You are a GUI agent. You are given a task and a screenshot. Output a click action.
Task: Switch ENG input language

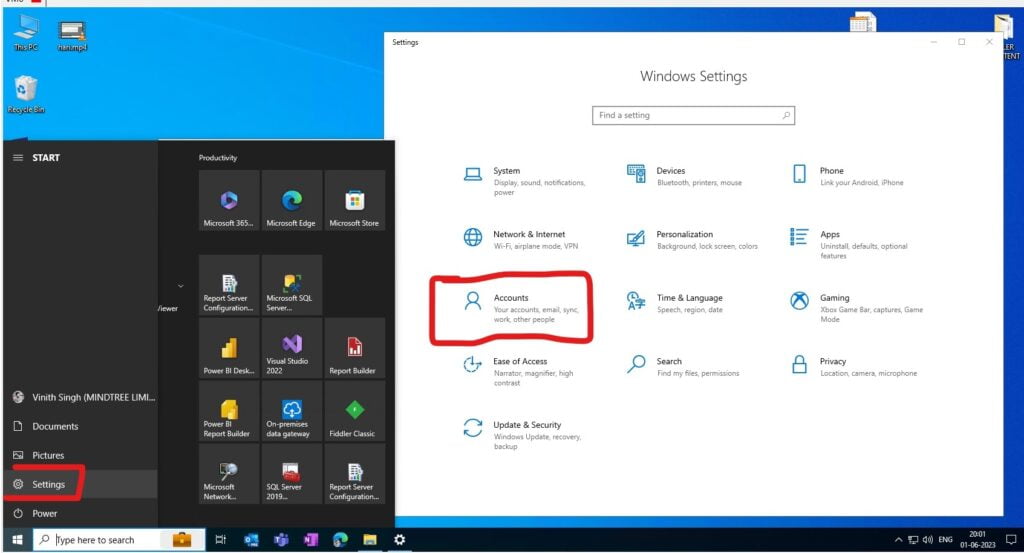click(945, 540)
